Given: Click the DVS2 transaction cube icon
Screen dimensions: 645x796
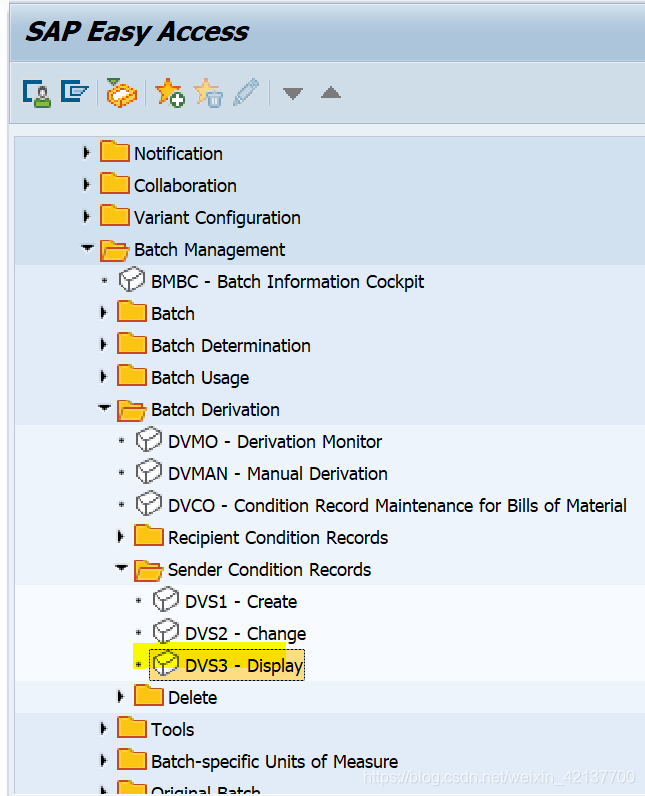Looking at the screenshot, I should click(166, 632).
